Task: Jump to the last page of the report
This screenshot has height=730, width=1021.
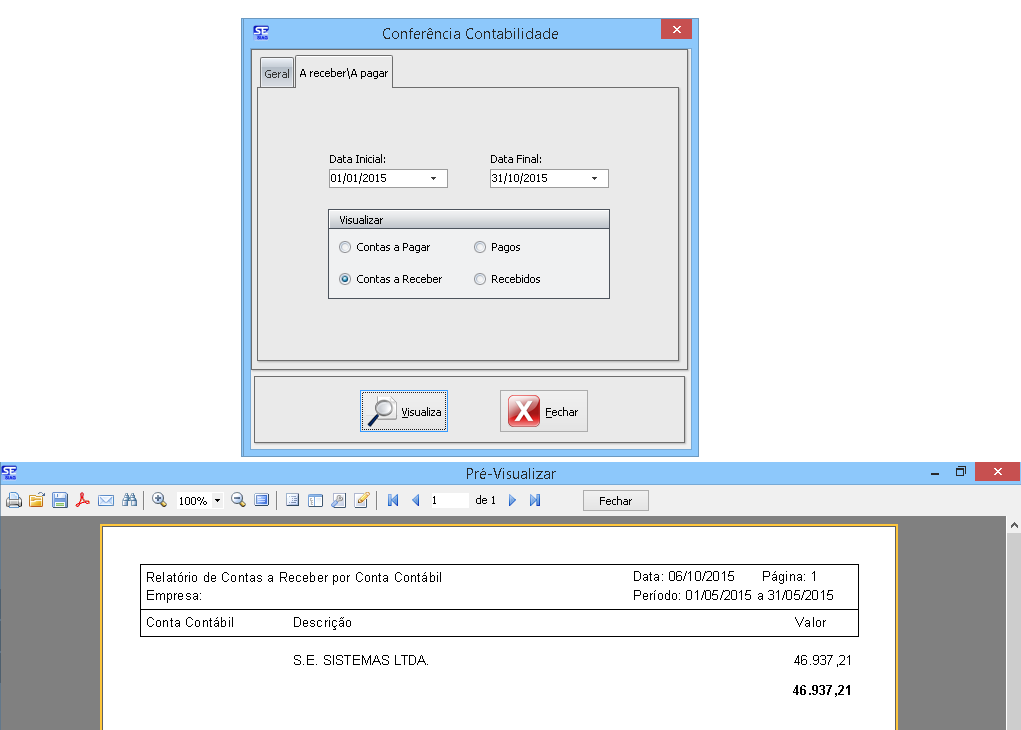Action: pyautogui.click(x=535, y=500)
